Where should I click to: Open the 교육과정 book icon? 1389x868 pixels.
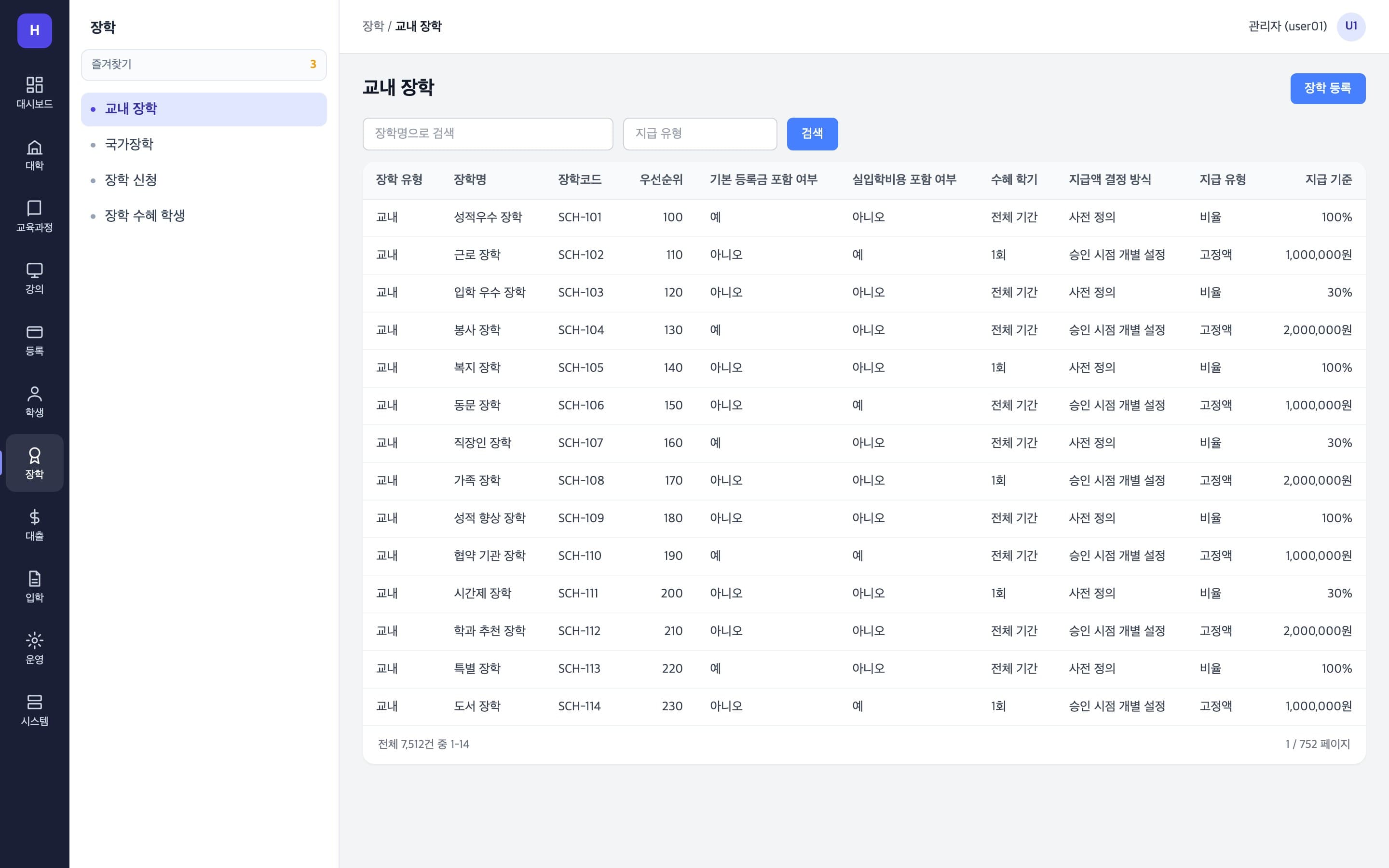coord(34,217)
